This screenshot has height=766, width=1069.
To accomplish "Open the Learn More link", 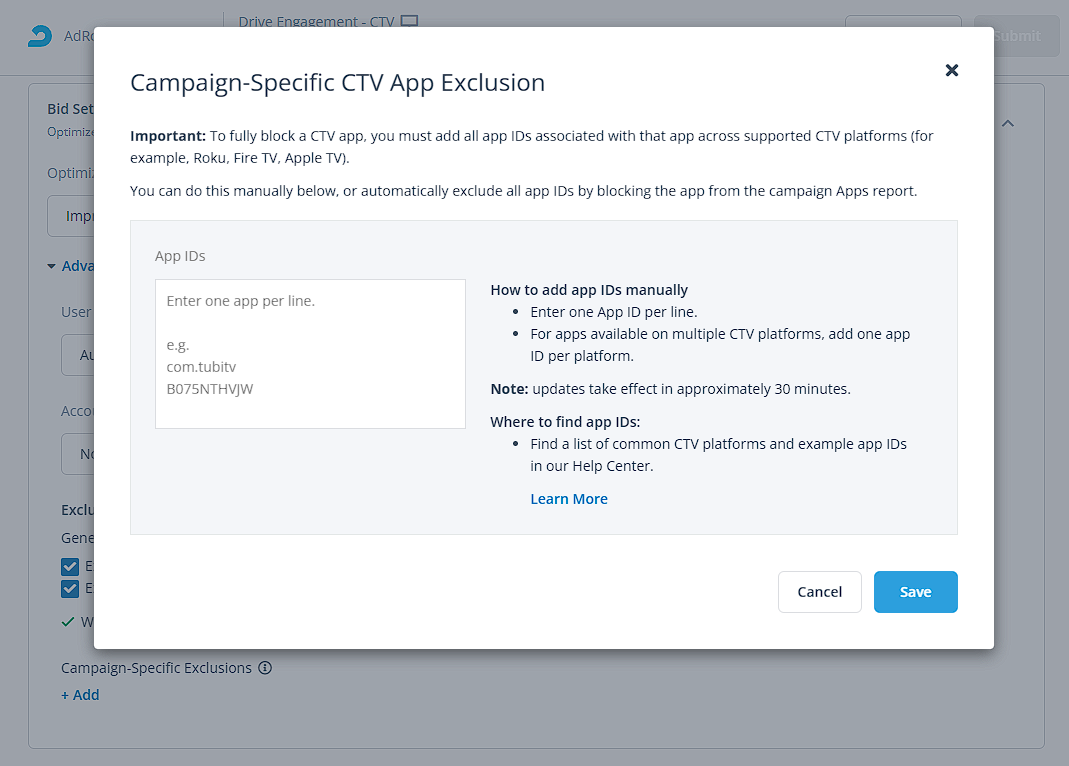I will pyautogui.click(x=569, y=499).
